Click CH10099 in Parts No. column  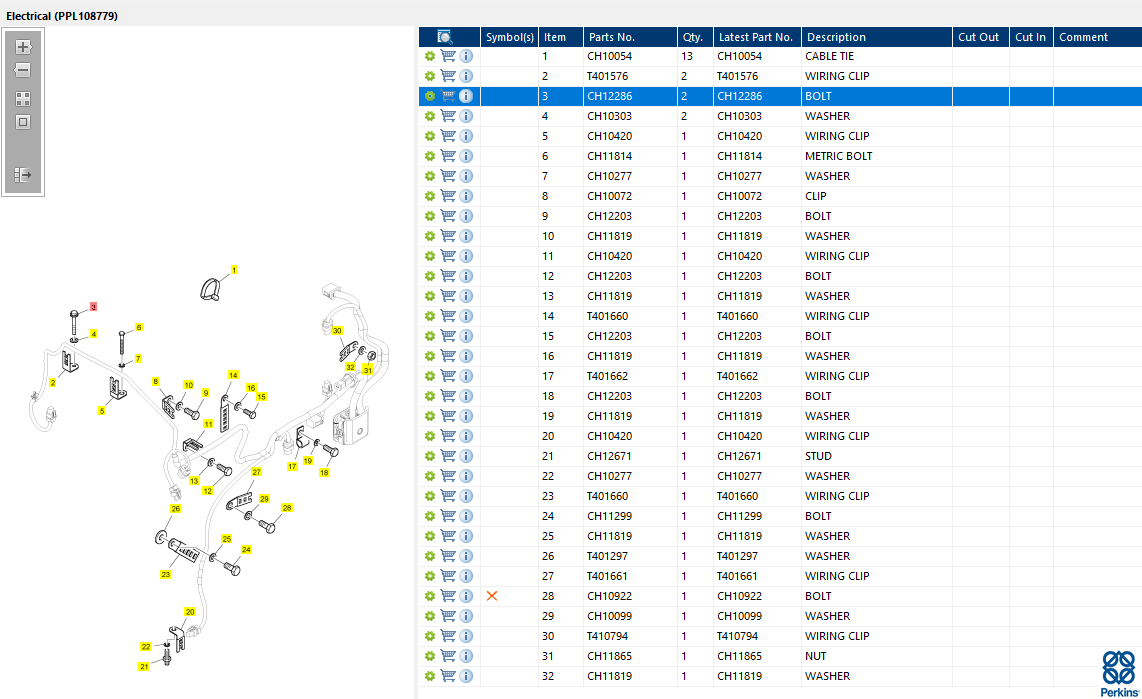click(x=610, y=616)
